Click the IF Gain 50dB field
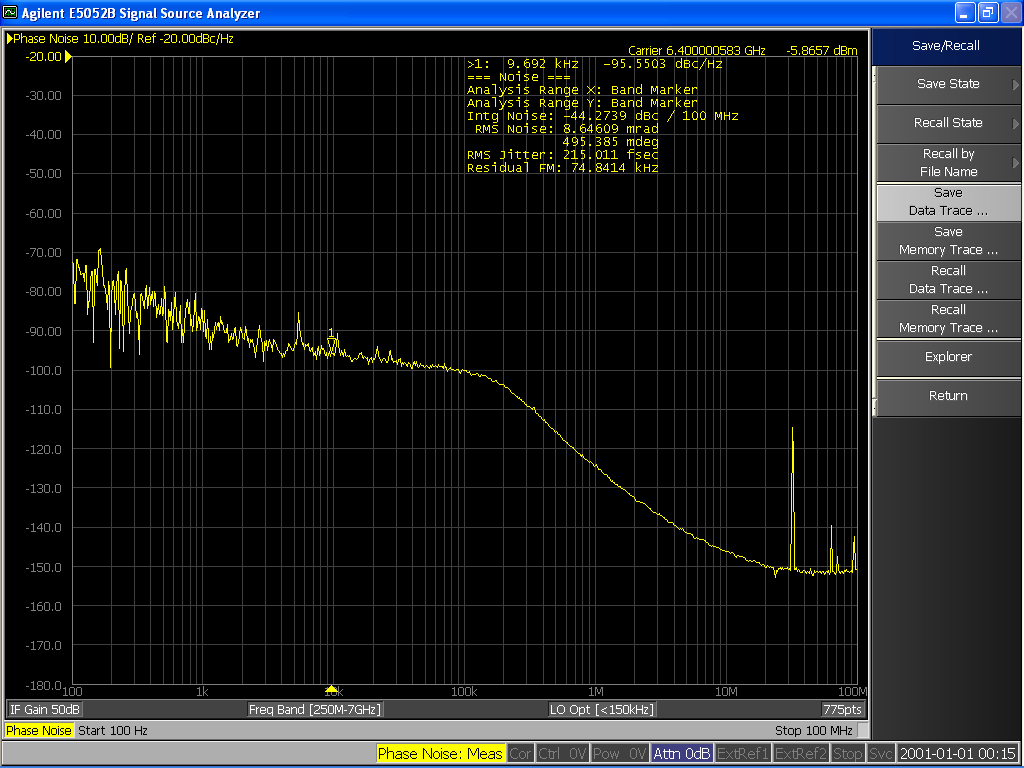The width and height of the screenshot is (1024, 768). (x=45, y=709)
